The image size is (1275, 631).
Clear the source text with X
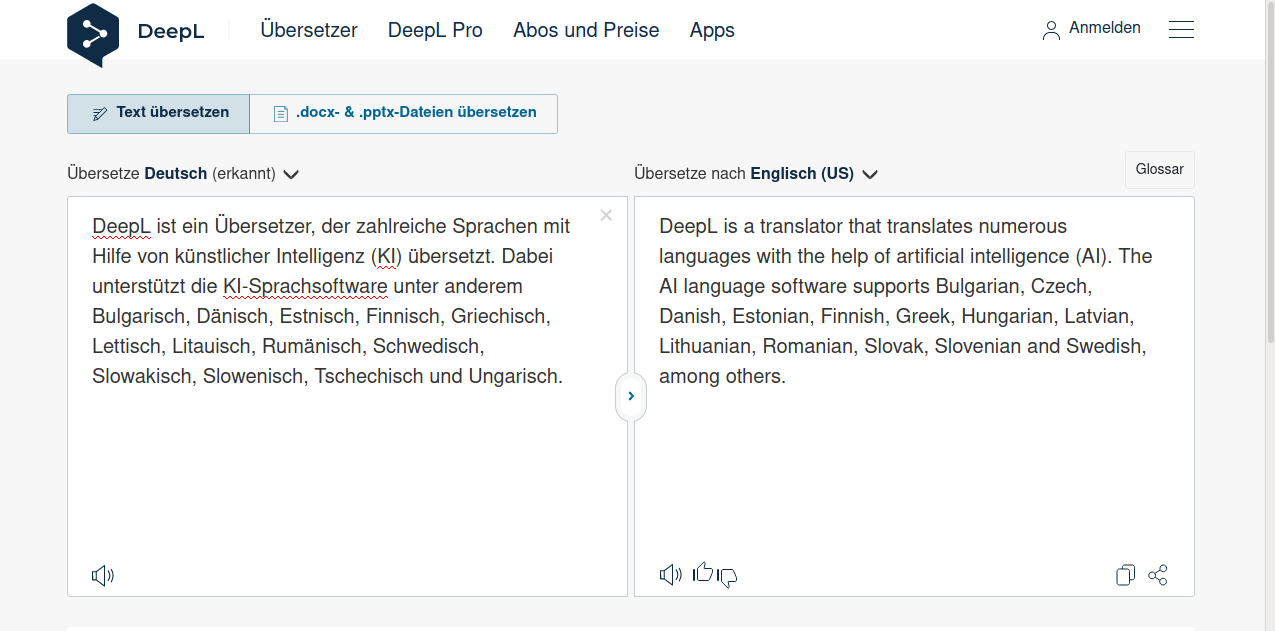coord(606,215)
